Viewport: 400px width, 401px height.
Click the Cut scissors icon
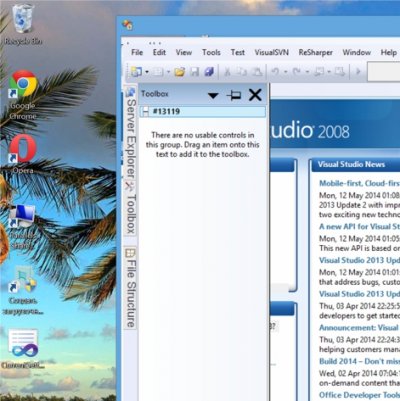click(x=227, y=72)
